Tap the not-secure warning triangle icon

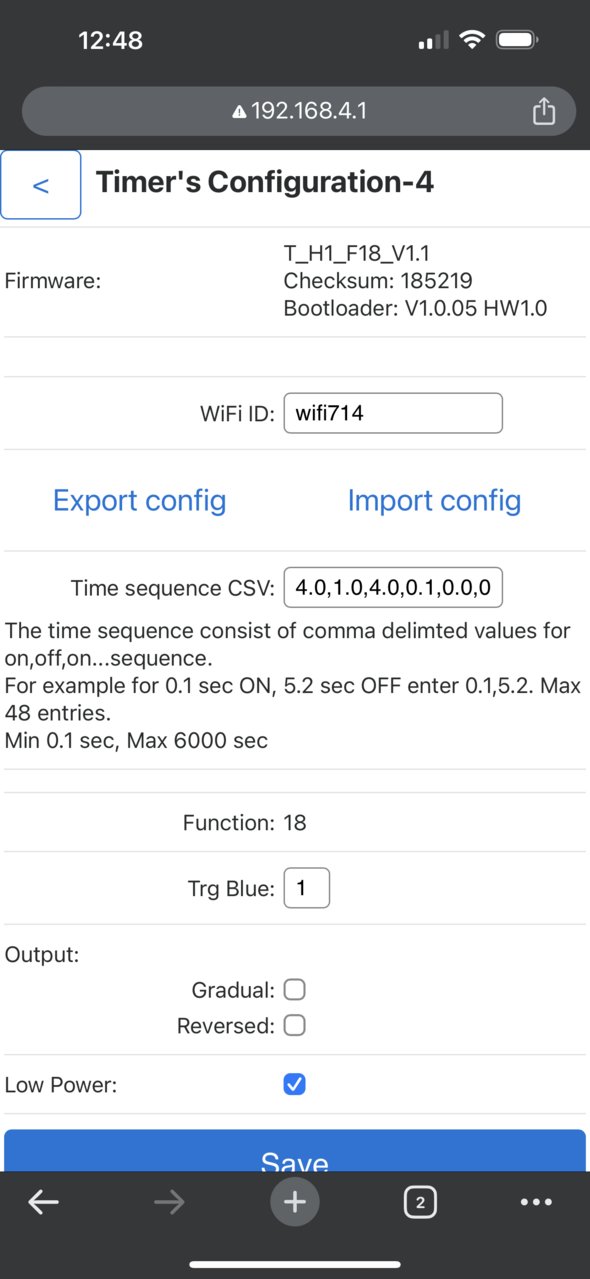click(x=239, y=112)
